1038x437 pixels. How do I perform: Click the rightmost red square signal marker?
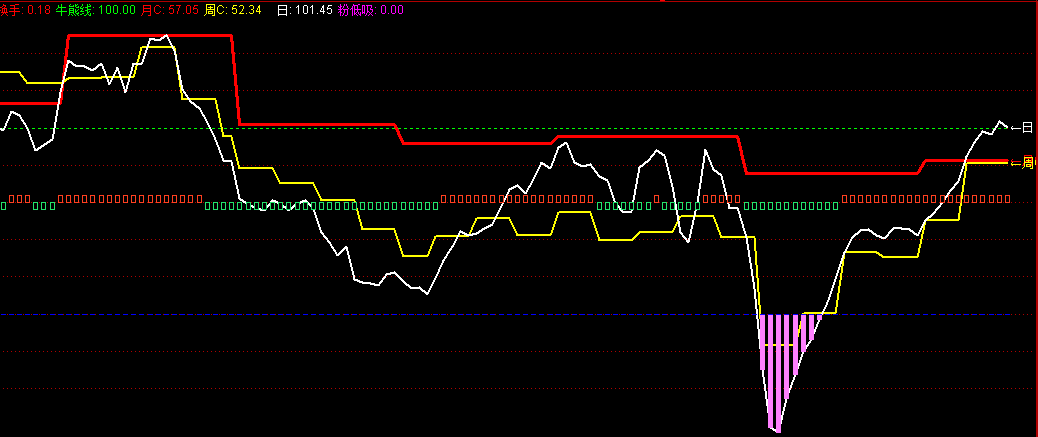(1006, 198)
